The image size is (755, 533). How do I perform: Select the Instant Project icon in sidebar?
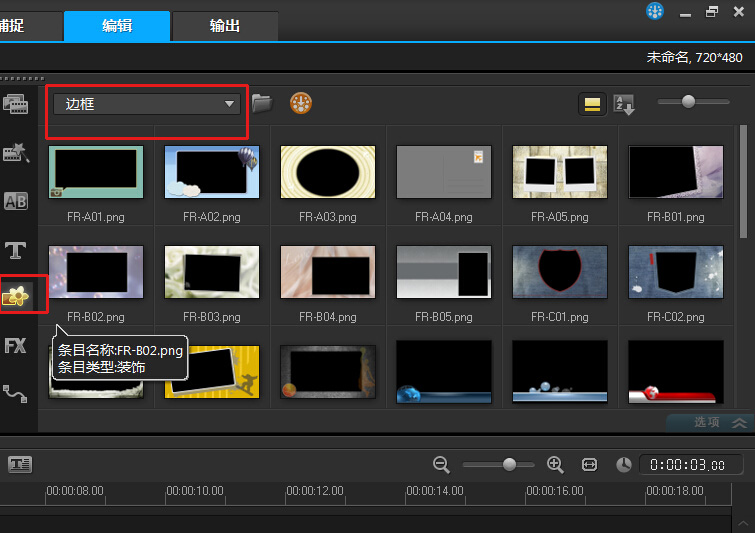(16, 152)
